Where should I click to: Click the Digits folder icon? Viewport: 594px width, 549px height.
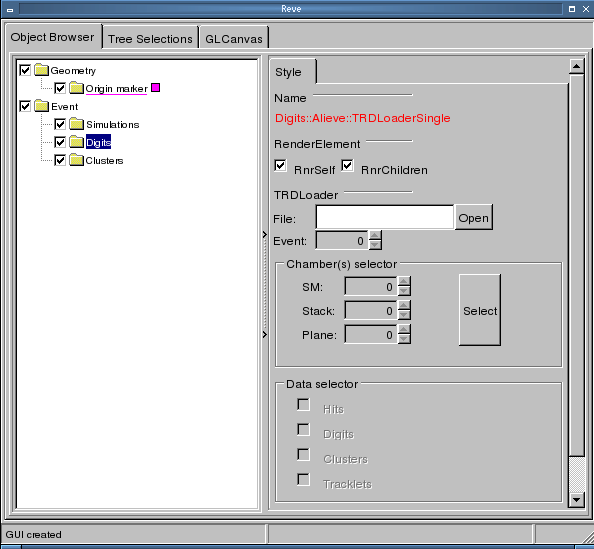tap(77, 142)
